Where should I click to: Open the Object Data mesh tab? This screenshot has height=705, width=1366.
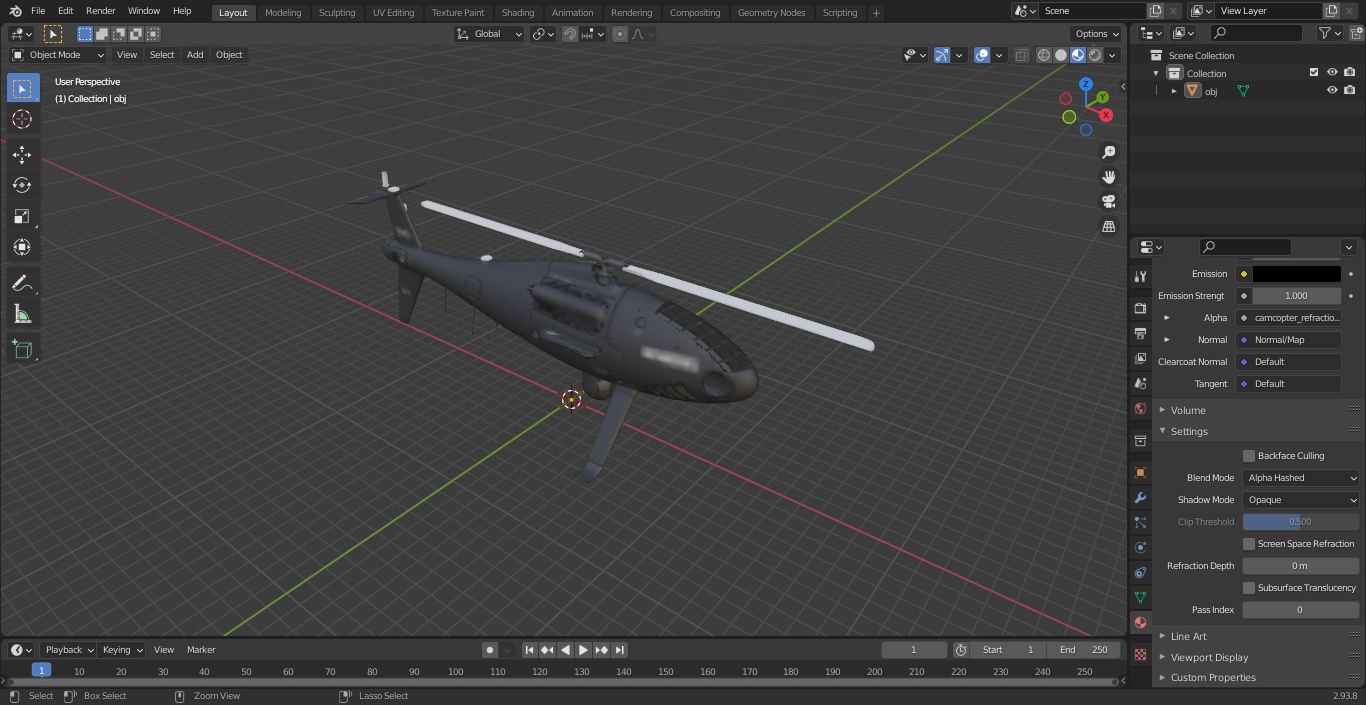pyautogui.click(x=1140, y=597)
